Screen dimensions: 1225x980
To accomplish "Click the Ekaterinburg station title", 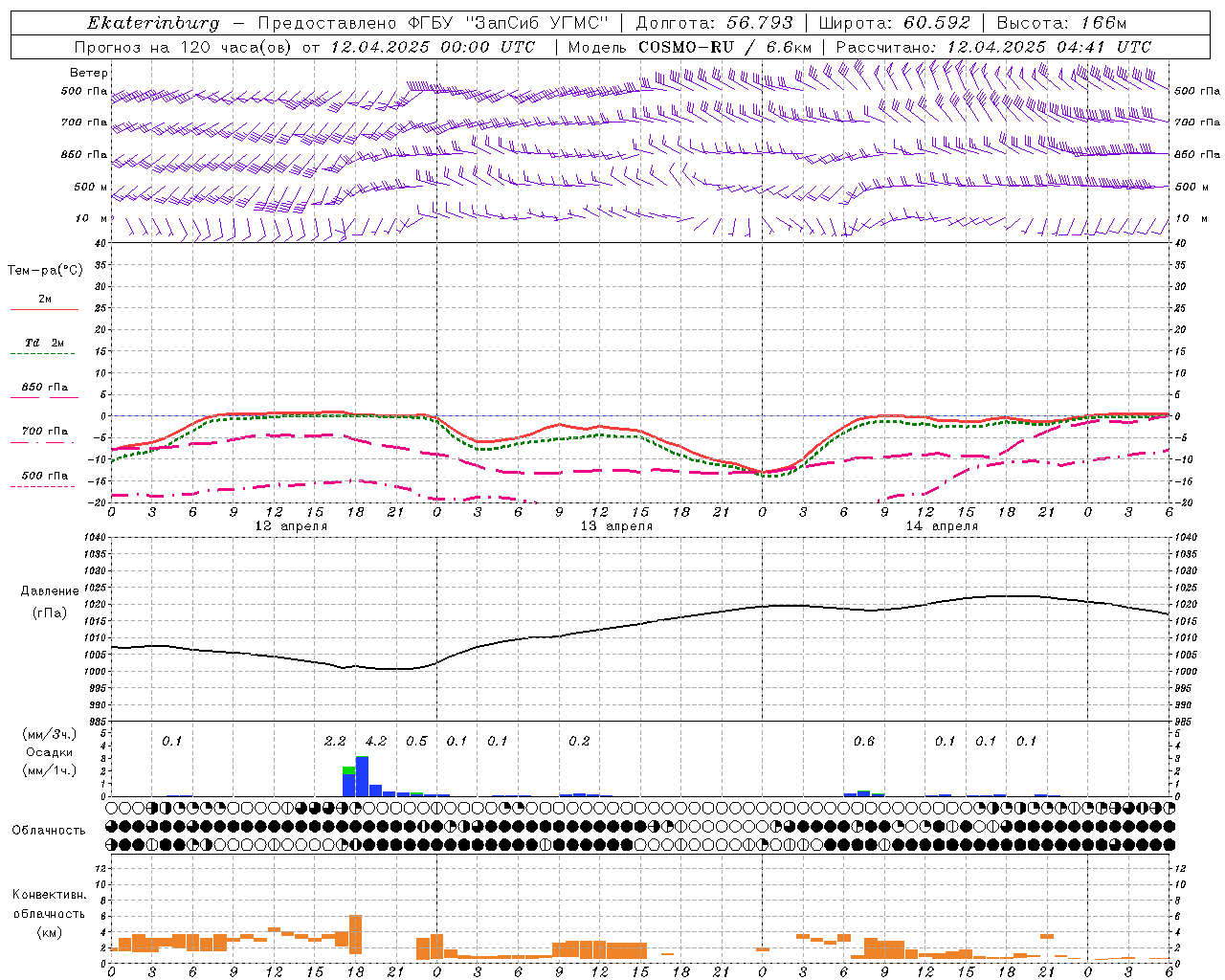I will point(153,23).
